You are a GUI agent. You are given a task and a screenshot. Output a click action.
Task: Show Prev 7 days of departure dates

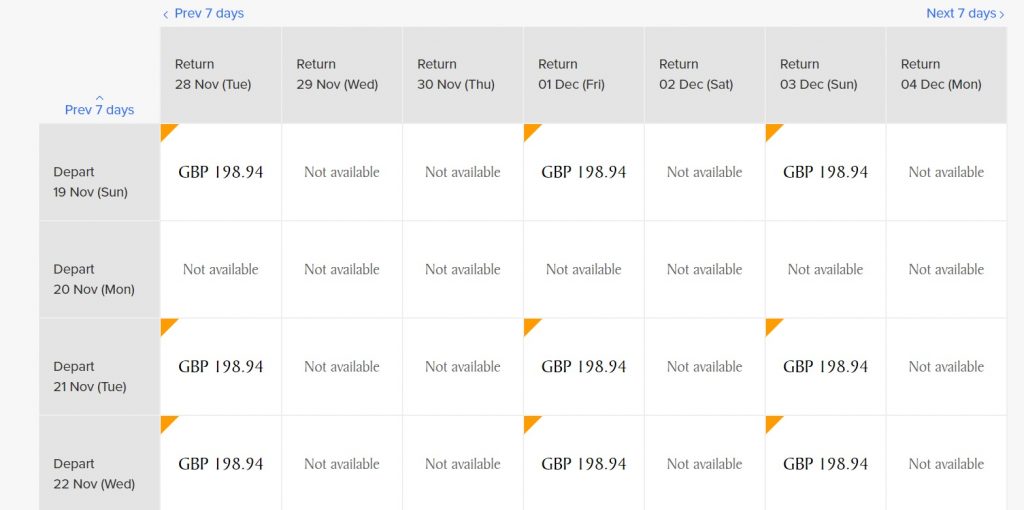tap(99, 105)
